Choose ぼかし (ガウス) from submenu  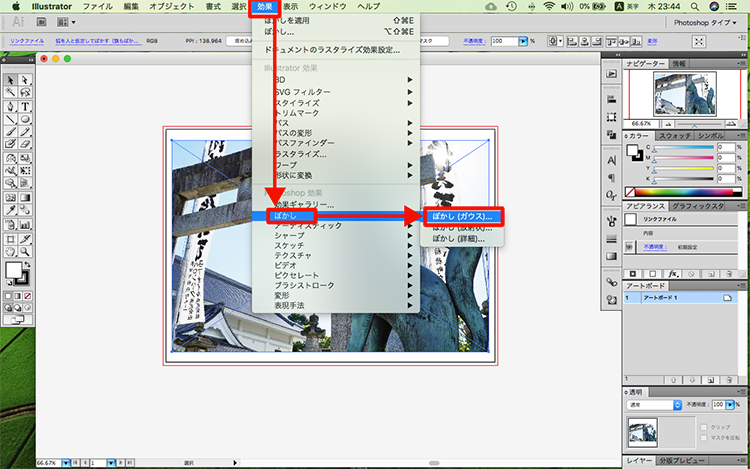(x=461, y=216)
